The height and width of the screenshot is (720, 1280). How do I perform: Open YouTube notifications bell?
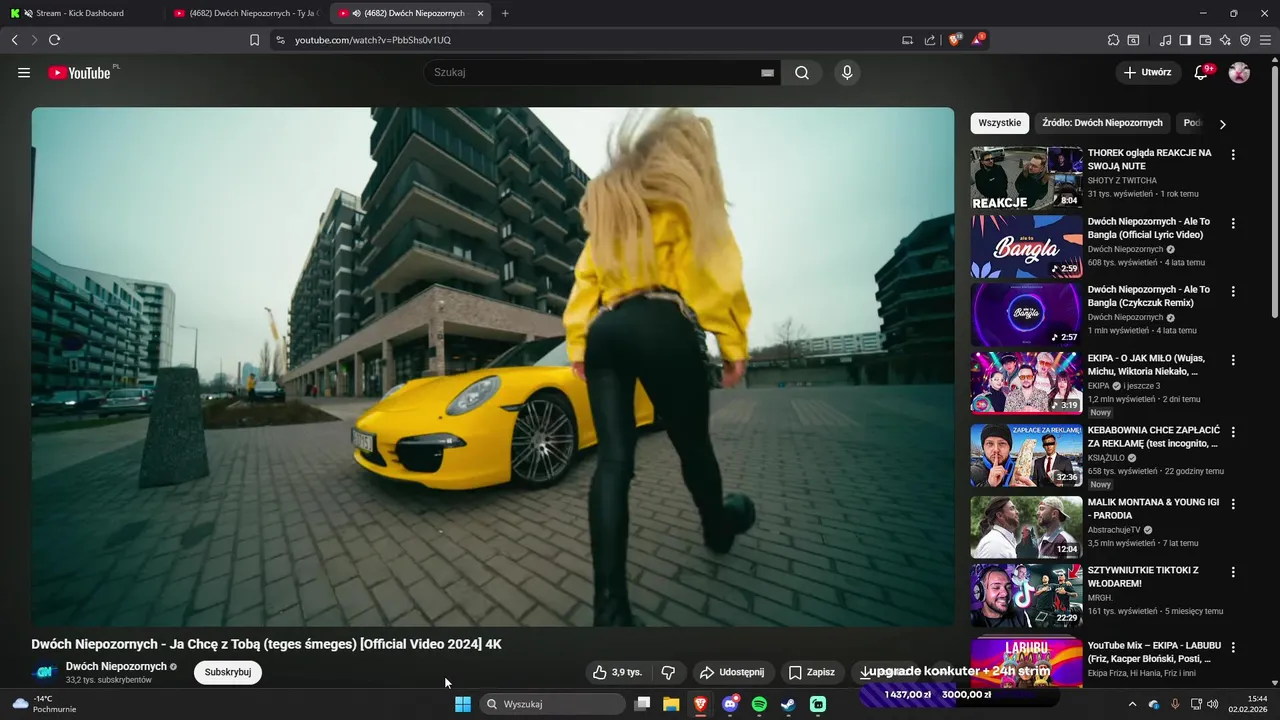1202,73
